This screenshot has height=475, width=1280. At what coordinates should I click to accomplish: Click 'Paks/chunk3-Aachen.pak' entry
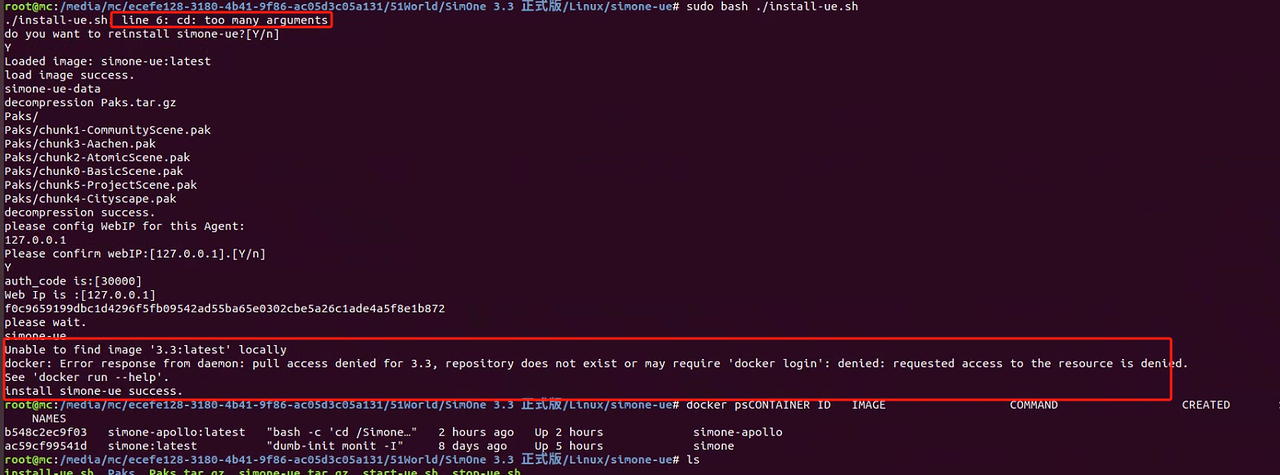[80, 144]
